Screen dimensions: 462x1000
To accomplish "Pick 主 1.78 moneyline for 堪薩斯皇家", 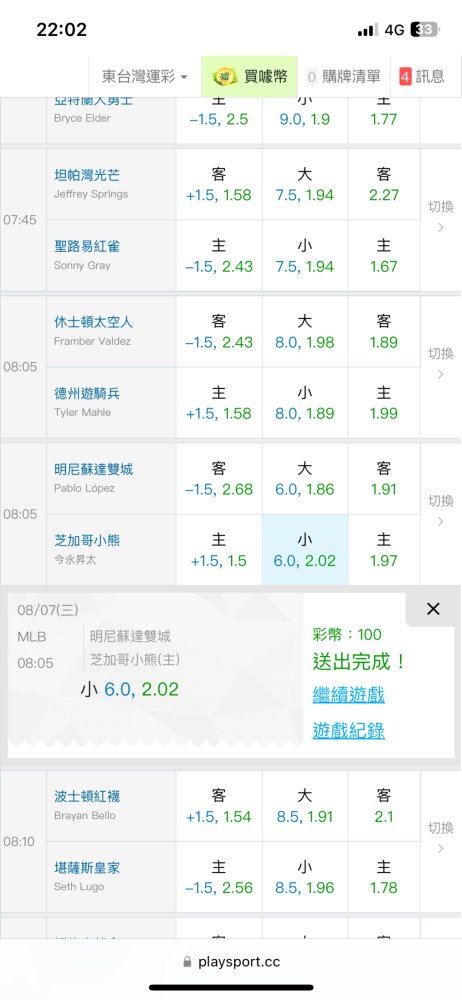I will (384, 878).
